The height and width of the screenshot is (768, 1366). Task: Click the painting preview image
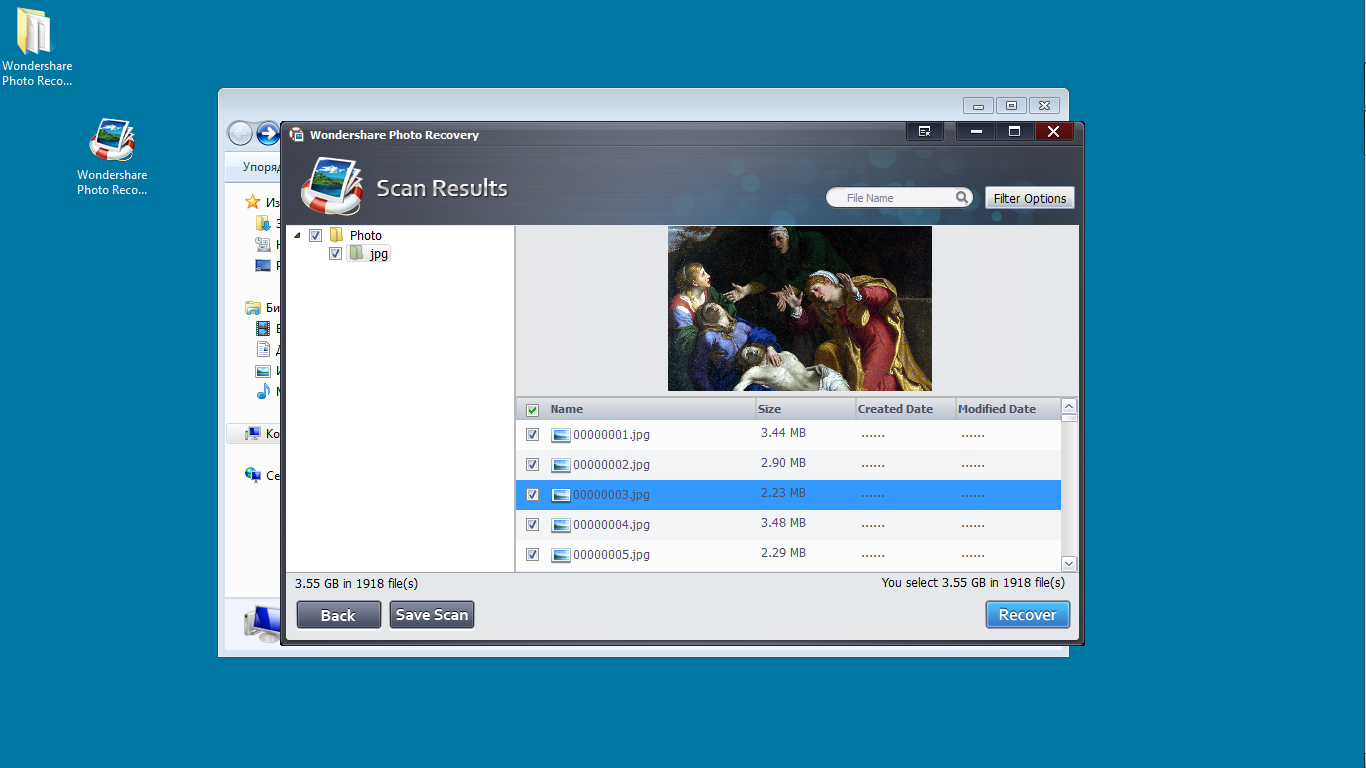point(800,308)
